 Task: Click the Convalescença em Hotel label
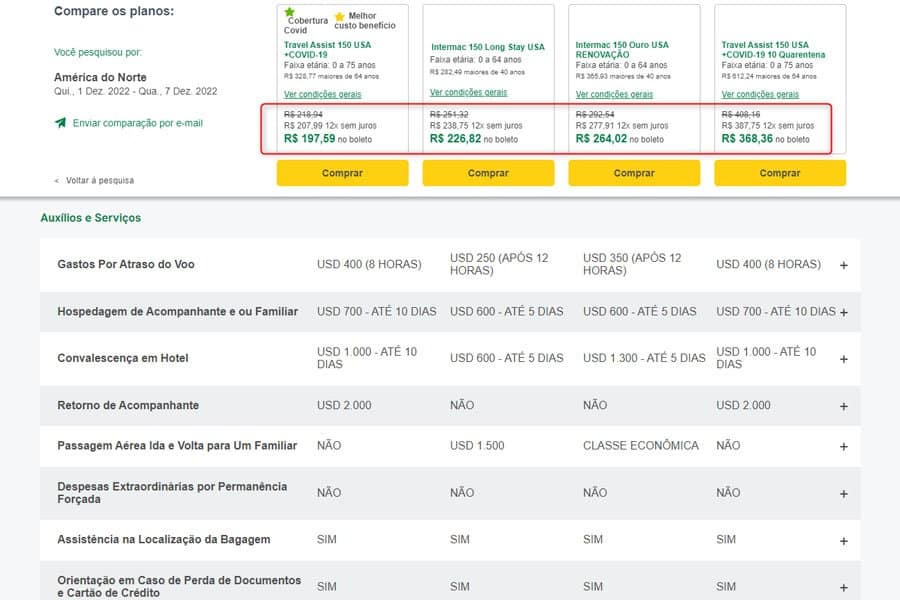[123, 358]
